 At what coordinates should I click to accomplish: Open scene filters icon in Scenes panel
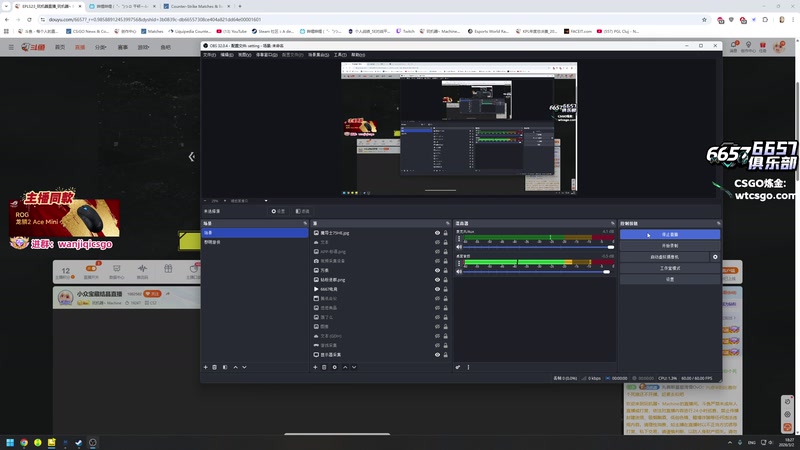[225, 367]
